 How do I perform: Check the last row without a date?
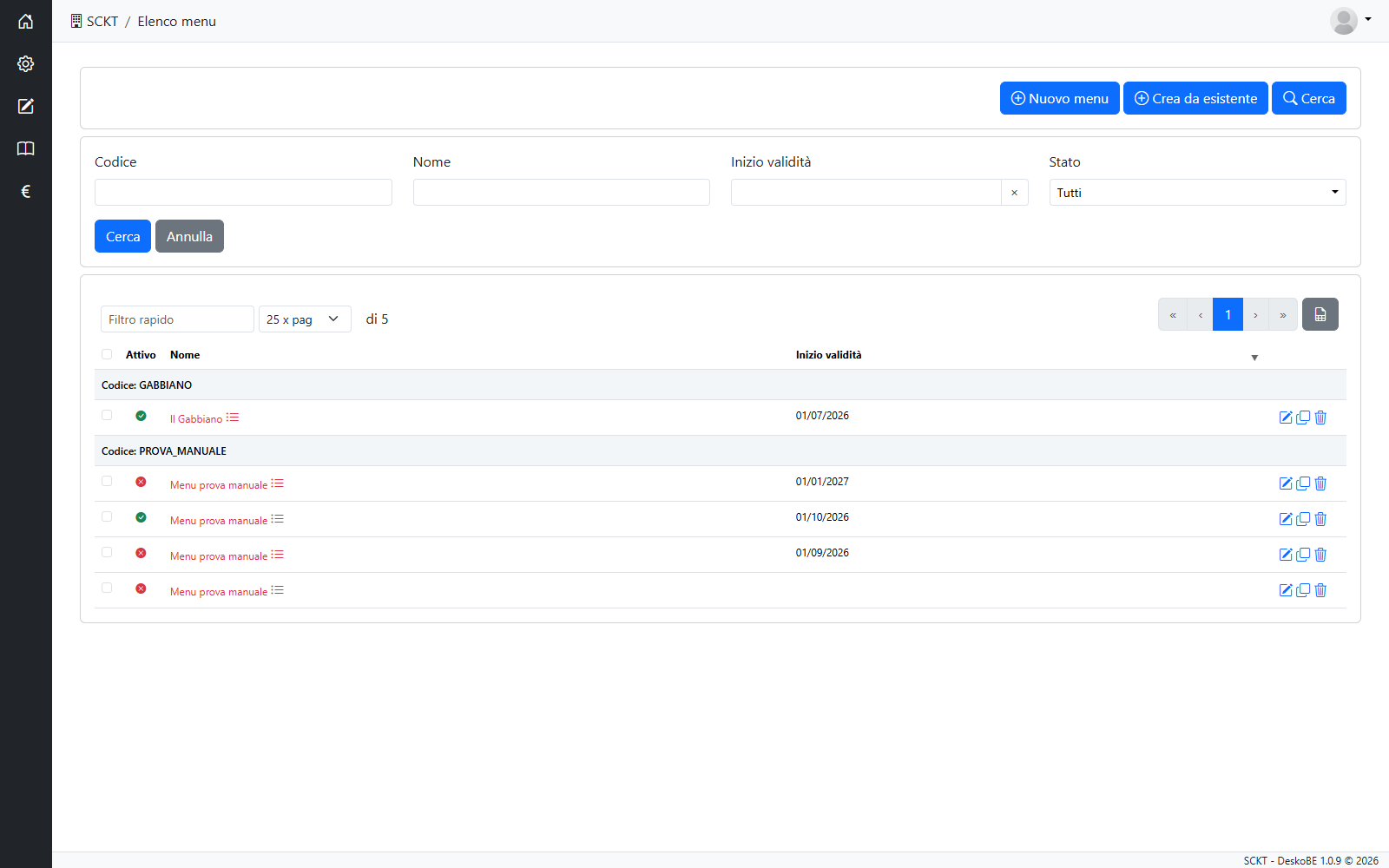(x=107, y=588)
